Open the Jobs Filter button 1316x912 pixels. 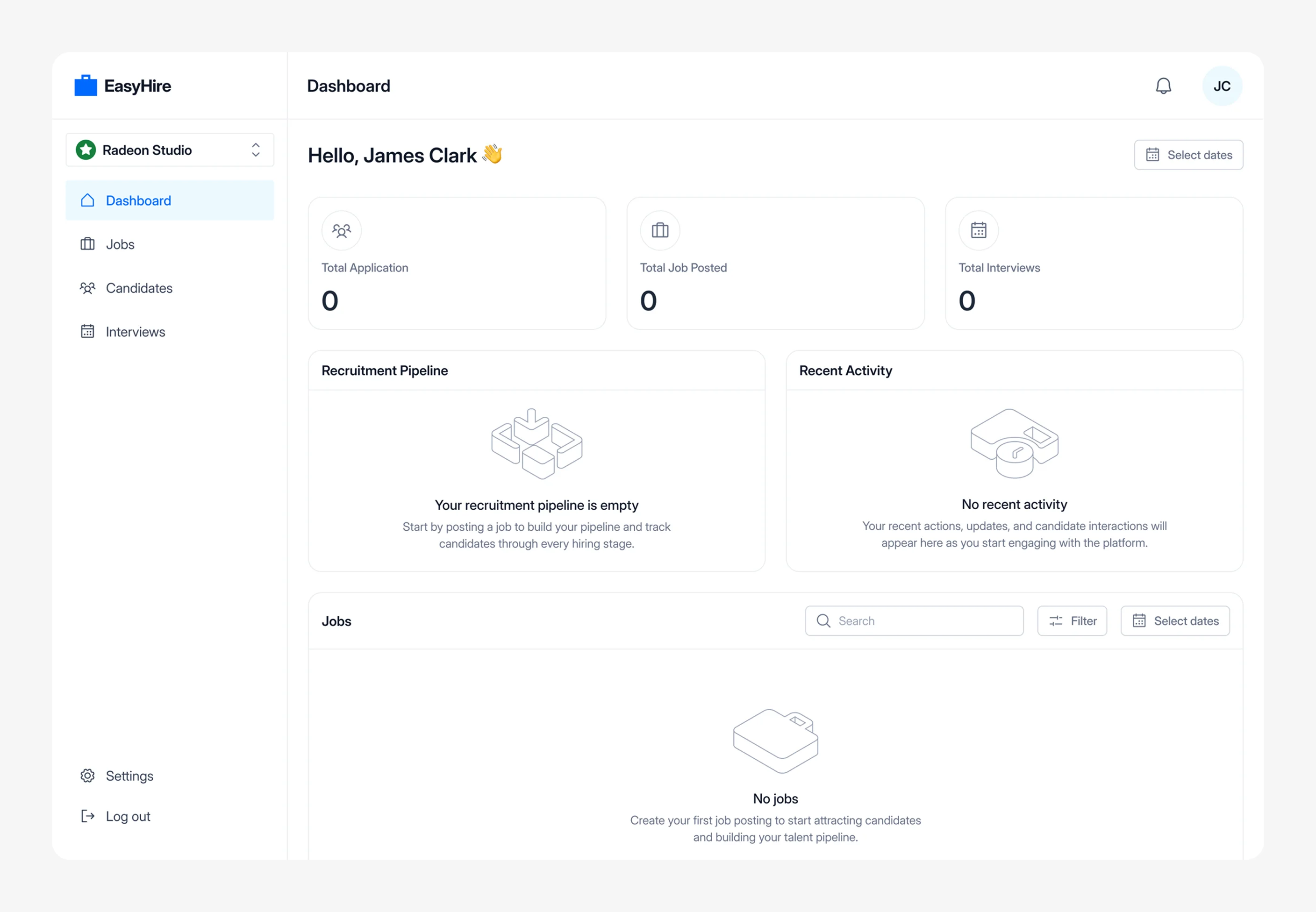point(1072,620)
